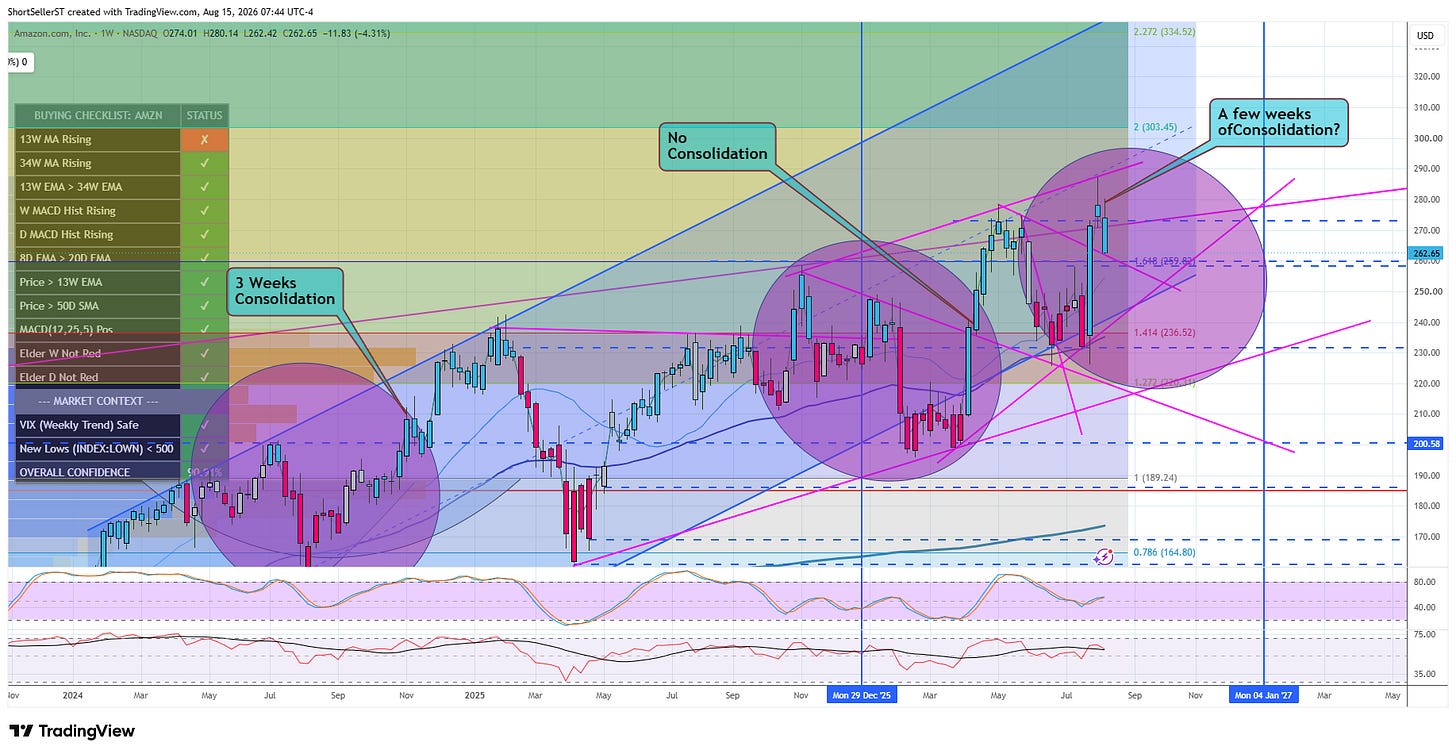Click the 200.58 price tag on the axis

click(1425, 443)
